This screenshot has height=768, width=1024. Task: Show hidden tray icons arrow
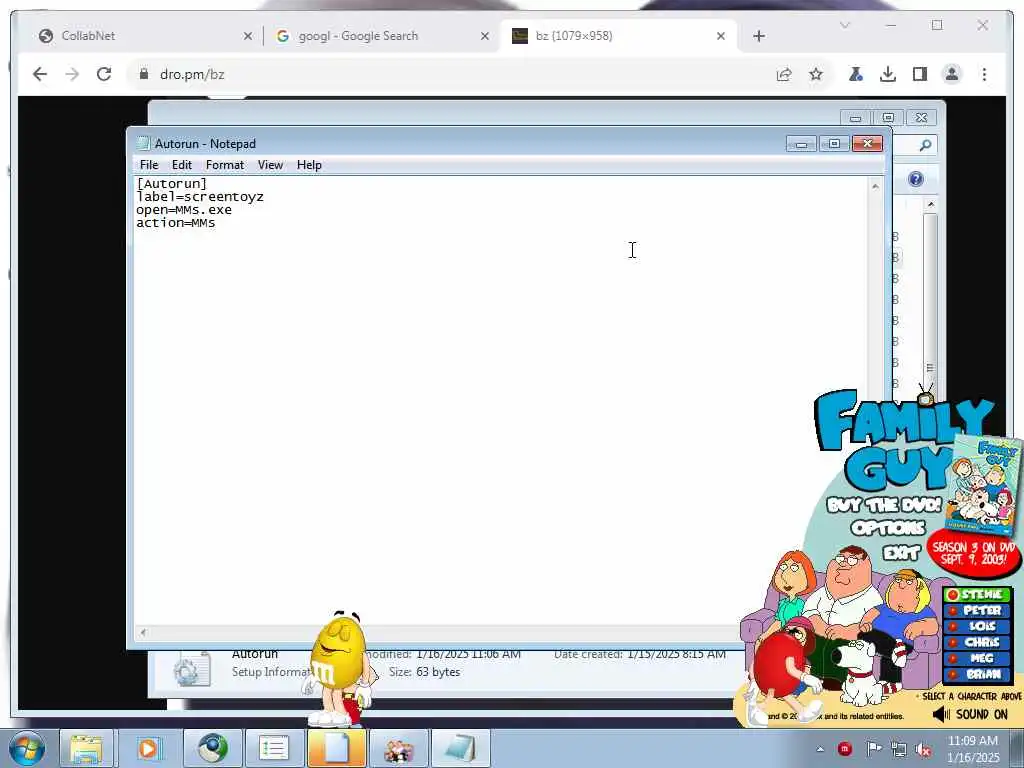820,750
